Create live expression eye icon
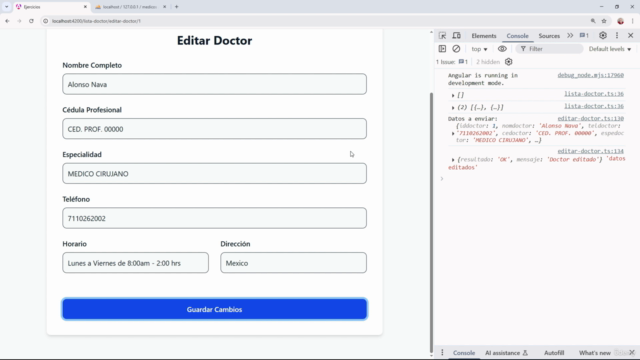The height and width of the screenshot is (360, 640). pyautogui.click(x=502, y=49)
